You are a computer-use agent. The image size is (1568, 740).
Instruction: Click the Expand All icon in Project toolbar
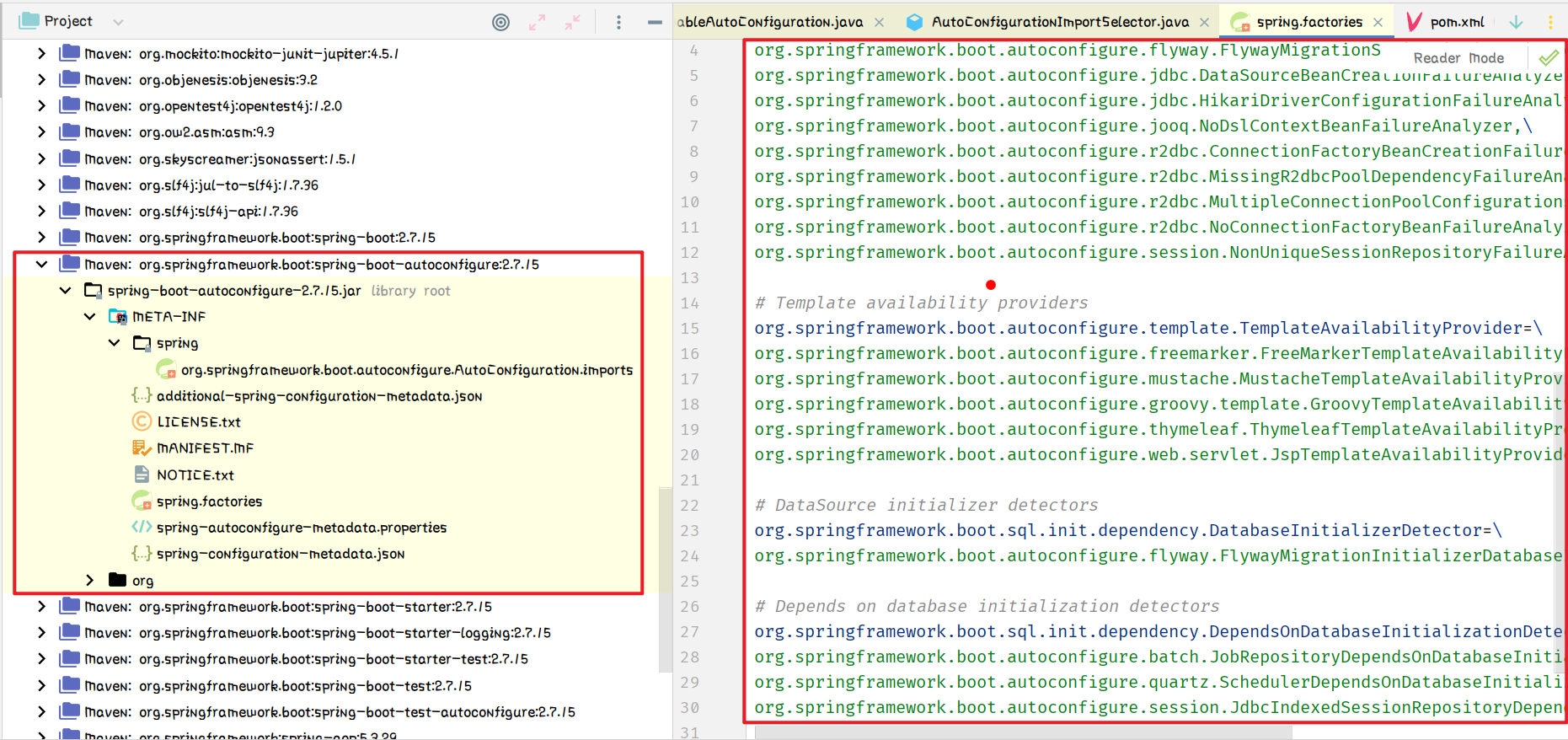537,22
